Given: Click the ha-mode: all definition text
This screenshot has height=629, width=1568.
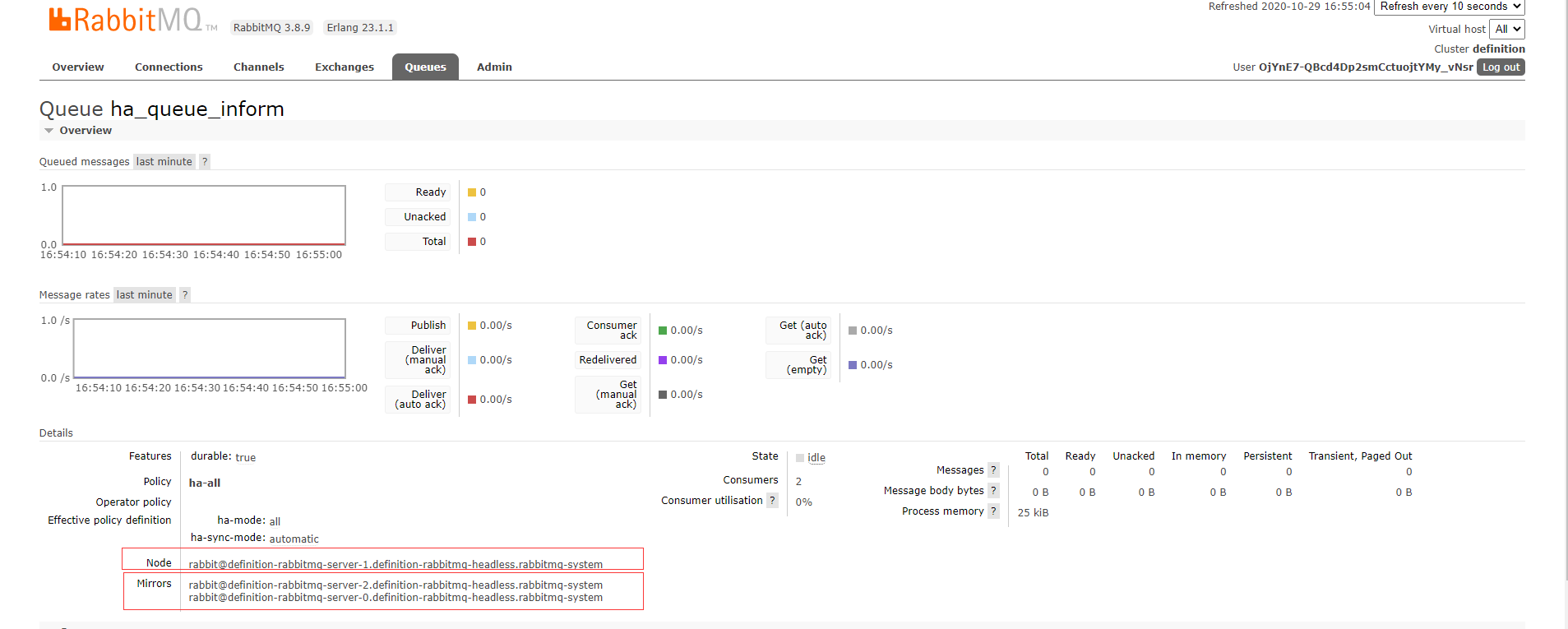Looking at the screenshot, I should (249, 520).
